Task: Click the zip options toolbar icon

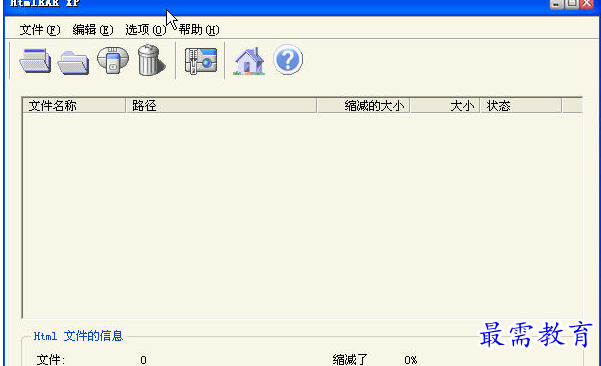Action: pyautogui.click(x=200, y=61)
